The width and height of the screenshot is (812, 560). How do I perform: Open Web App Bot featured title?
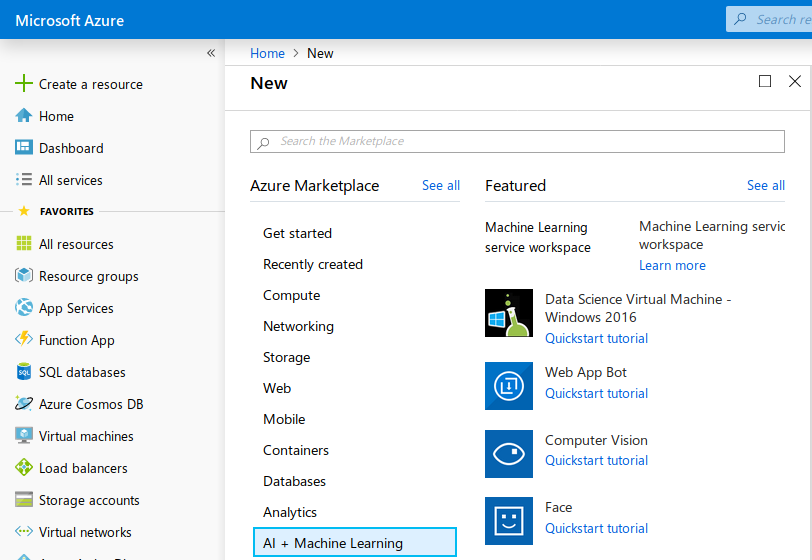pos(585,372)
